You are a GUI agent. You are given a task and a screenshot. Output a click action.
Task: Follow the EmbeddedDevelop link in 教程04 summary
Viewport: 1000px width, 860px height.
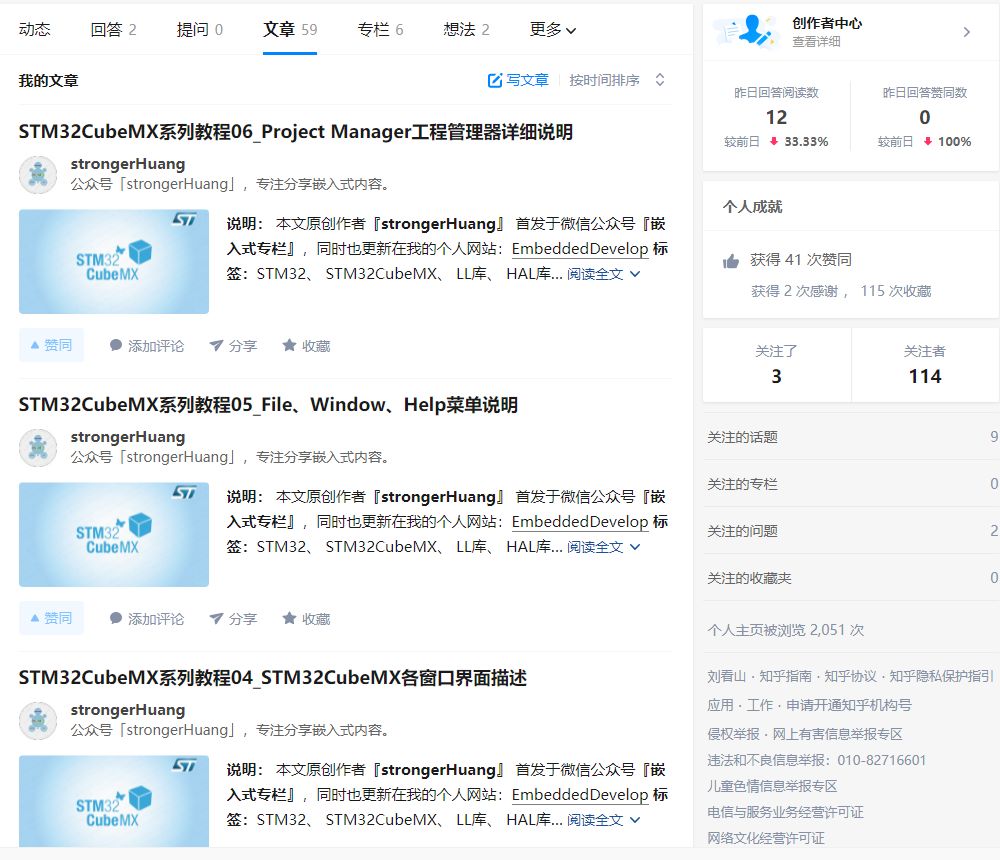[x=580, y=795]
